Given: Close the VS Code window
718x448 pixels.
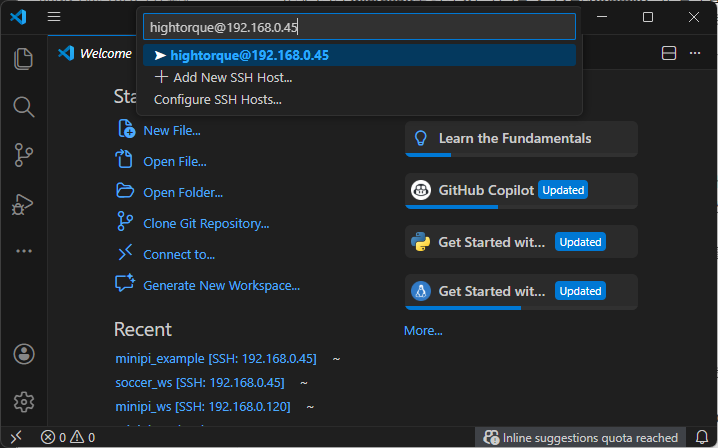Looking at the screenshot, I should 694,17.
